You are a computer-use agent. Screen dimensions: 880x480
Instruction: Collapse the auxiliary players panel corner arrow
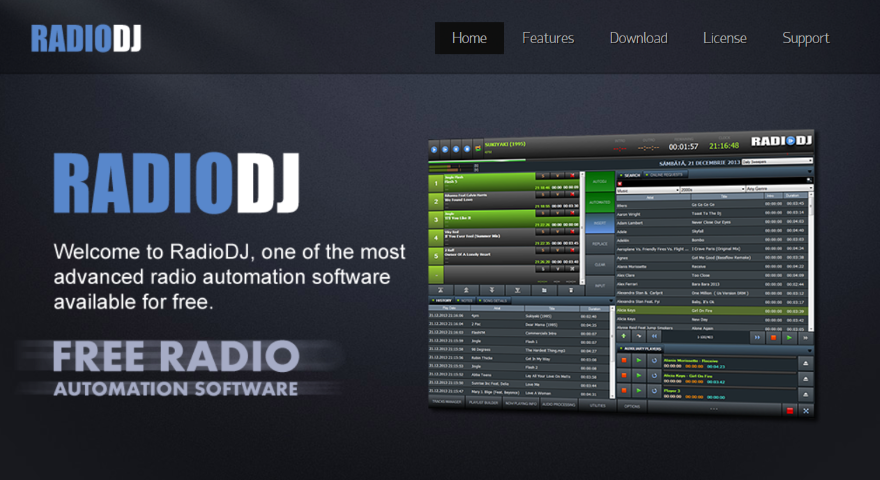[810, 351]
